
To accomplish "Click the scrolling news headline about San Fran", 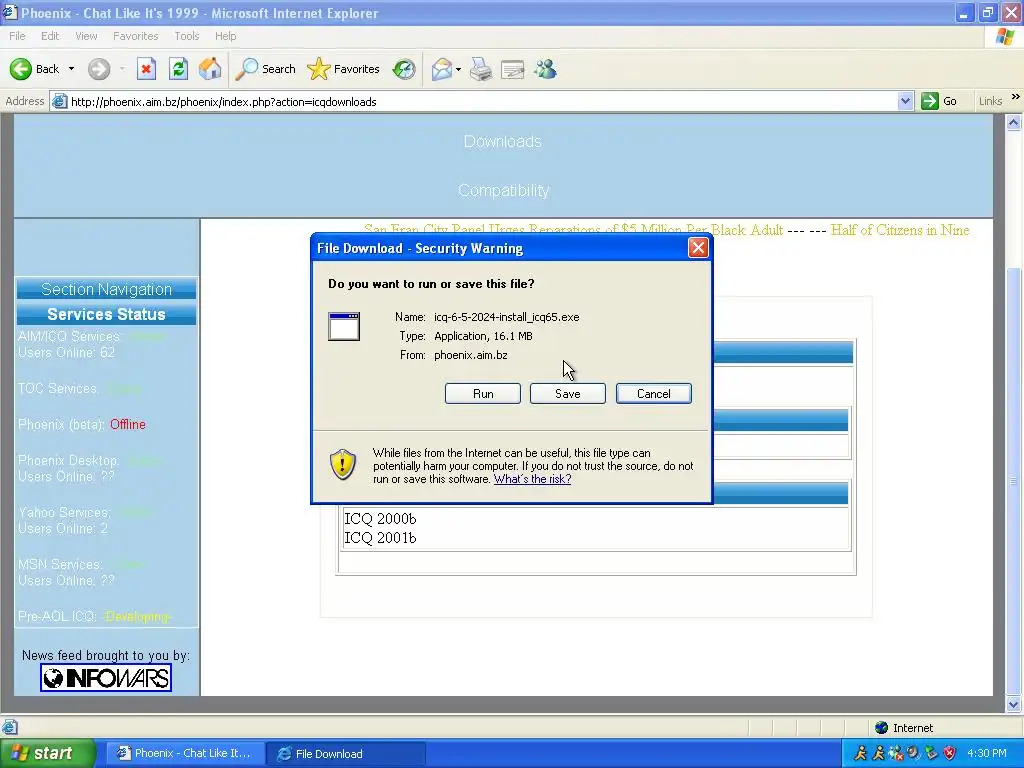I will 573,230.
